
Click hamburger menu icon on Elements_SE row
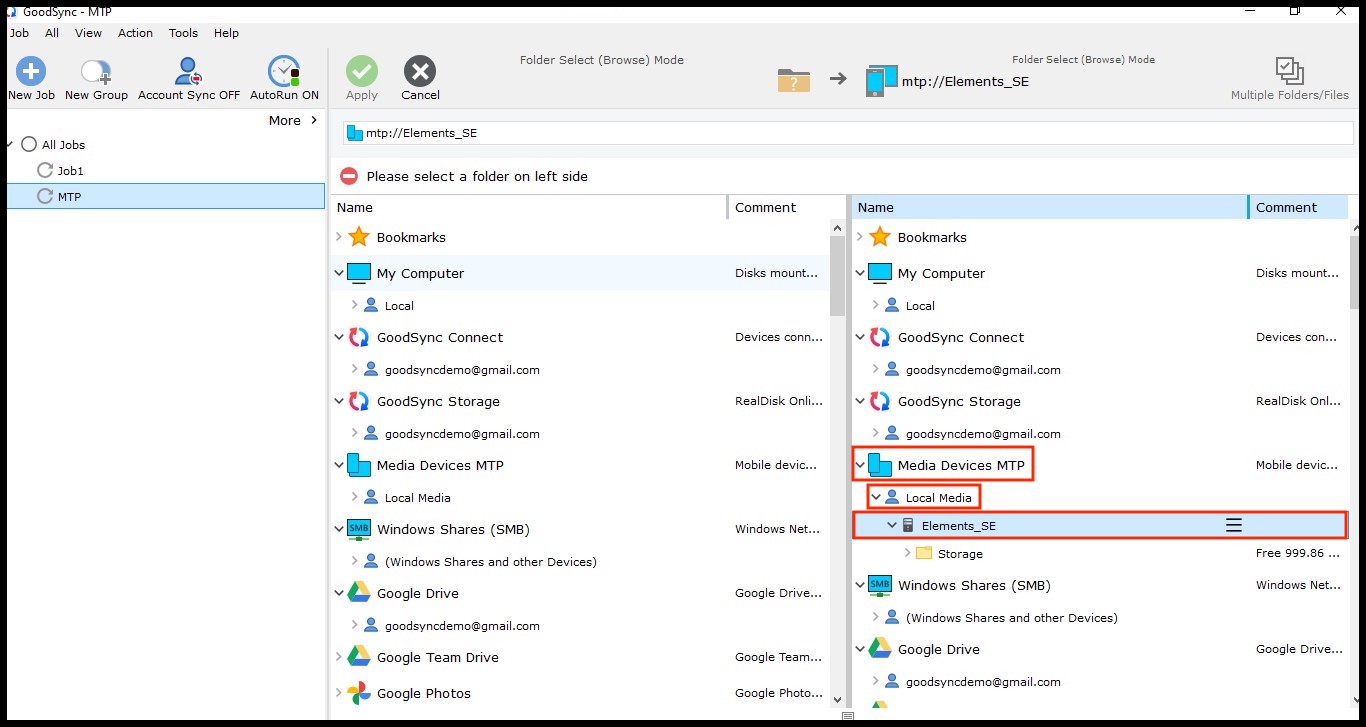pos(1234,525)
